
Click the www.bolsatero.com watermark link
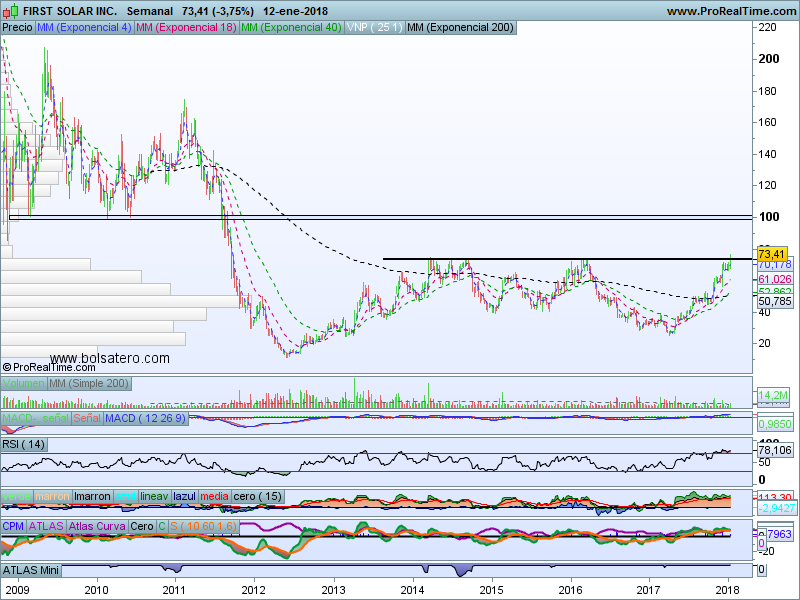(110, 358)
